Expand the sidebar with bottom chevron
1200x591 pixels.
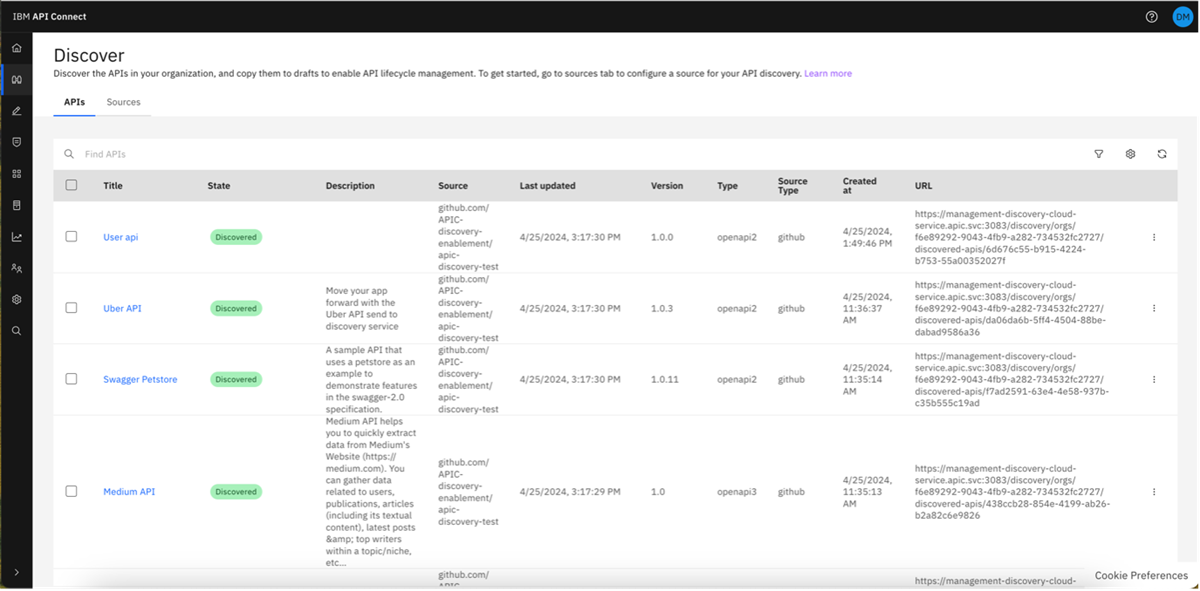[x=16, y=572]
